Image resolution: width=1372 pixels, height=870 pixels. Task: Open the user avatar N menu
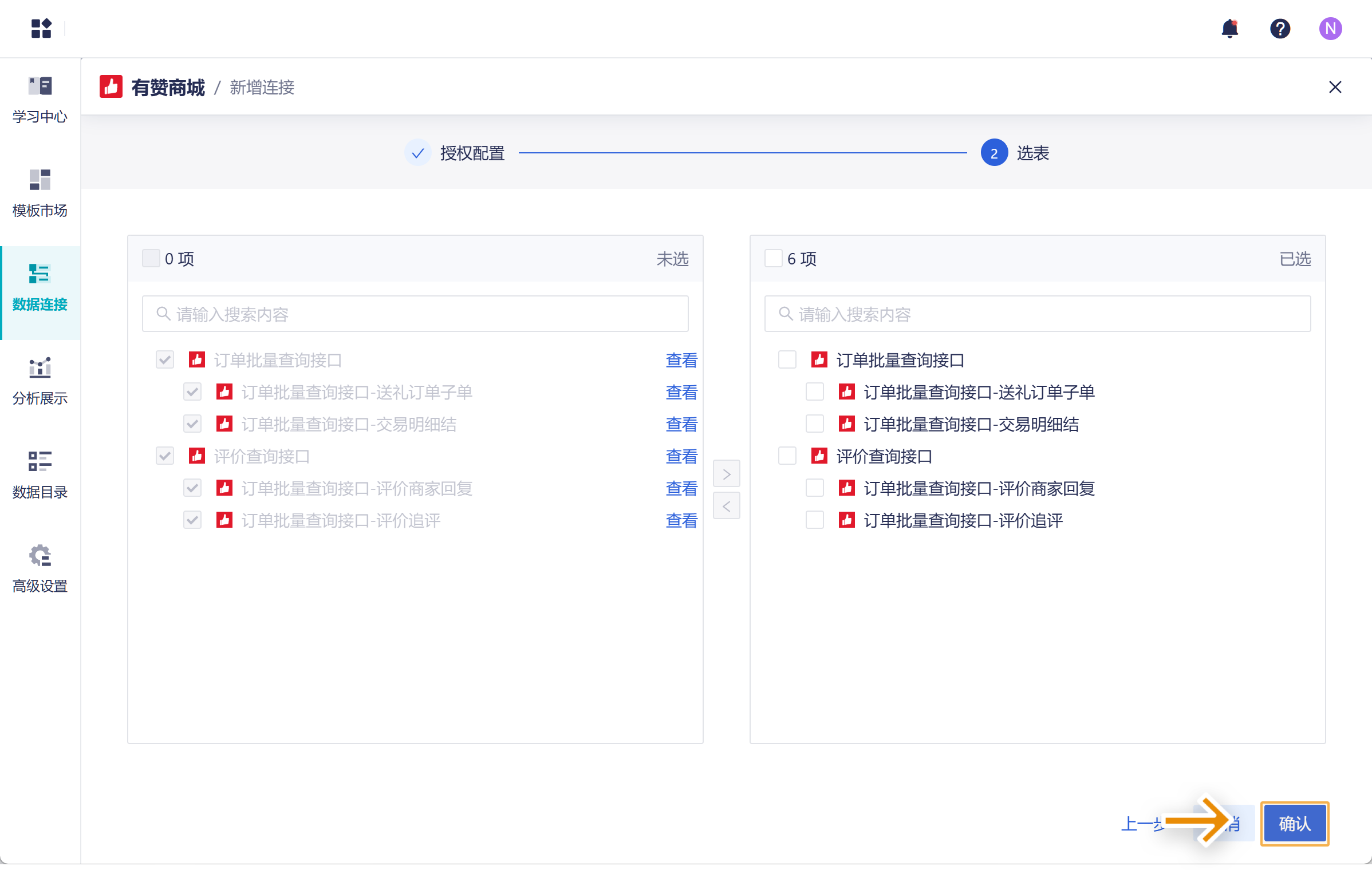coord(1330,29)
